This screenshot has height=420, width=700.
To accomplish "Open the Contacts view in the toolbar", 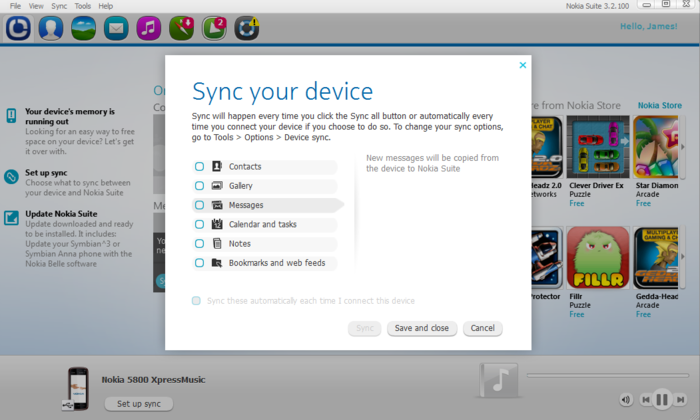I will coord(50,28).
